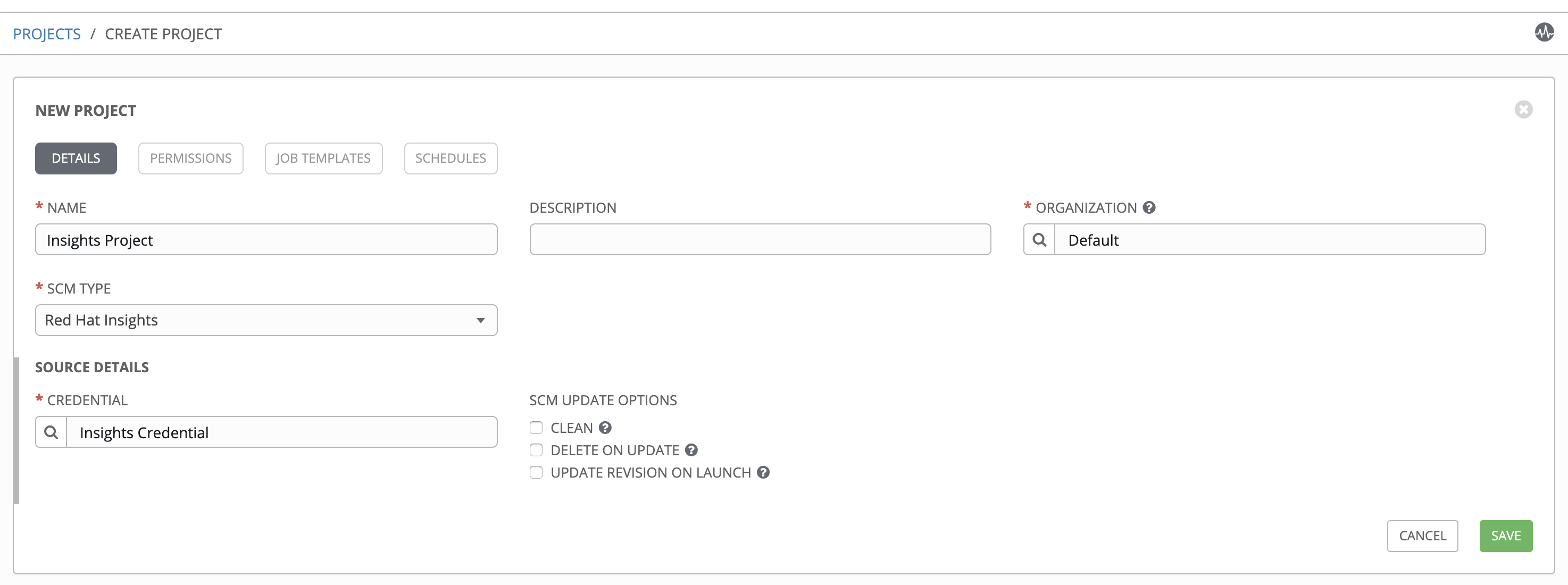The image size is (1568, 585).
Task: Click the Credential field showing Insights Credential
Action: (282, 432)
